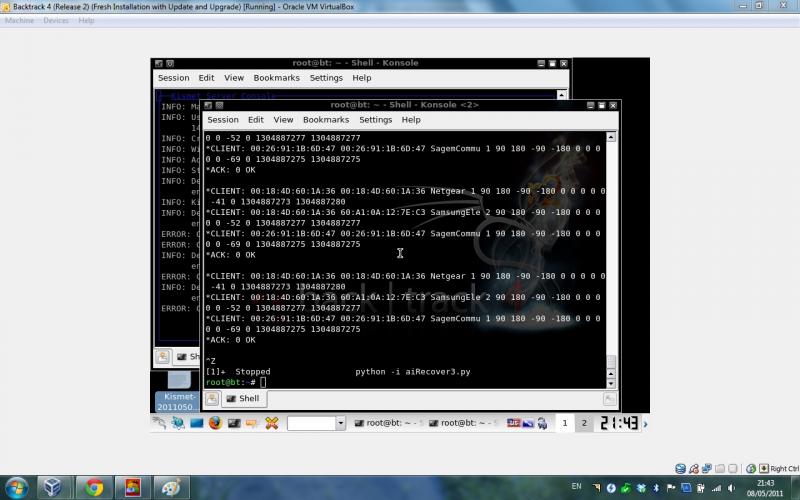Viewport: 800px width, 500px height.
Task: Click the VirtualBox icon in the Windows taskbar
Action: click(53, 487)
